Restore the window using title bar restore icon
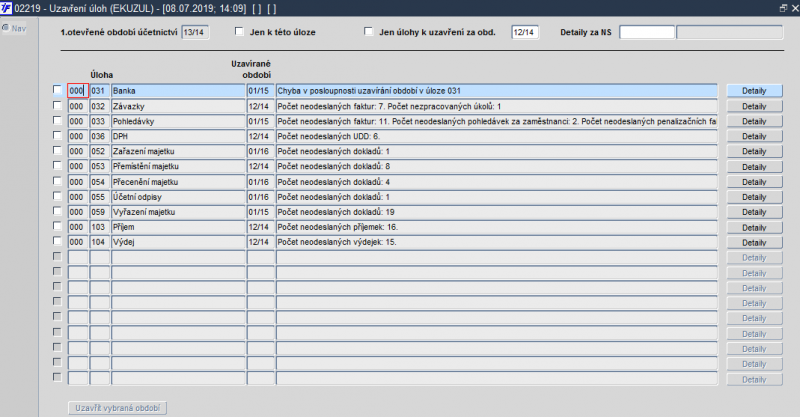Image resolution: width=800 pixels, height=417 pixels. click(x=784, y=8)
